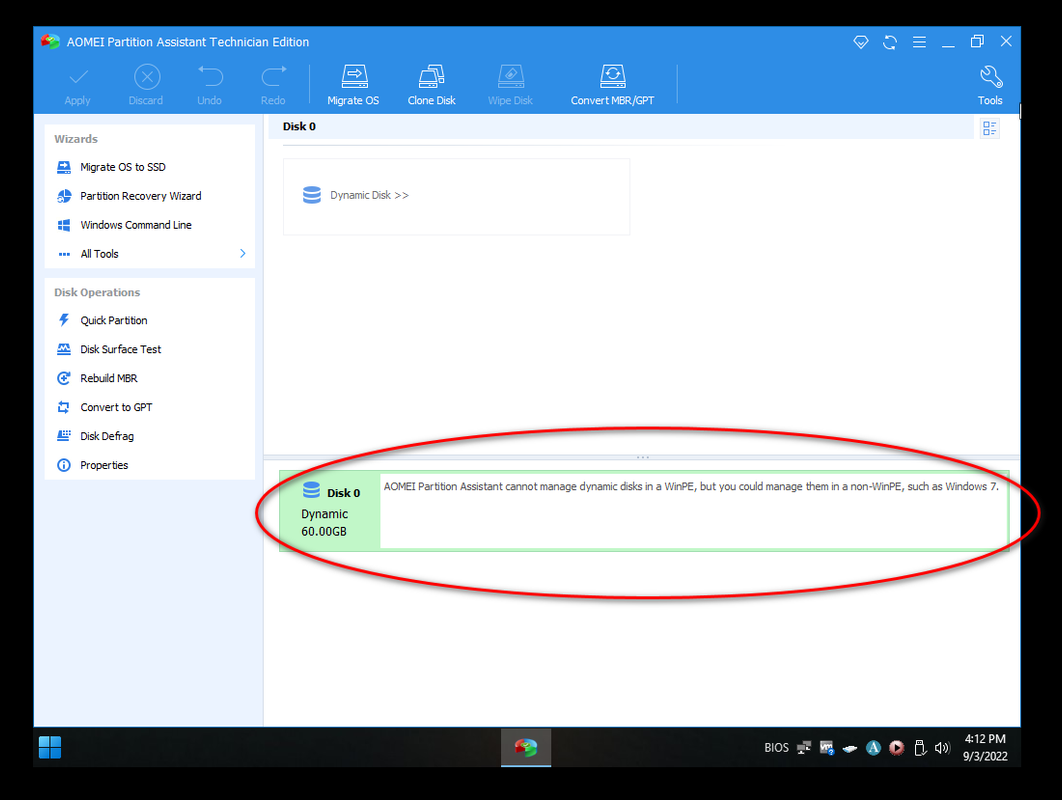Open the clock showing 4:12 PM

click(x=985, y=748)
